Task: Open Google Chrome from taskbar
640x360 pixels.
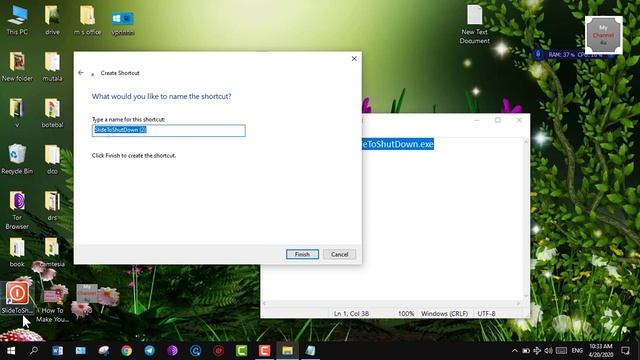Action: [x=127, y=351]
